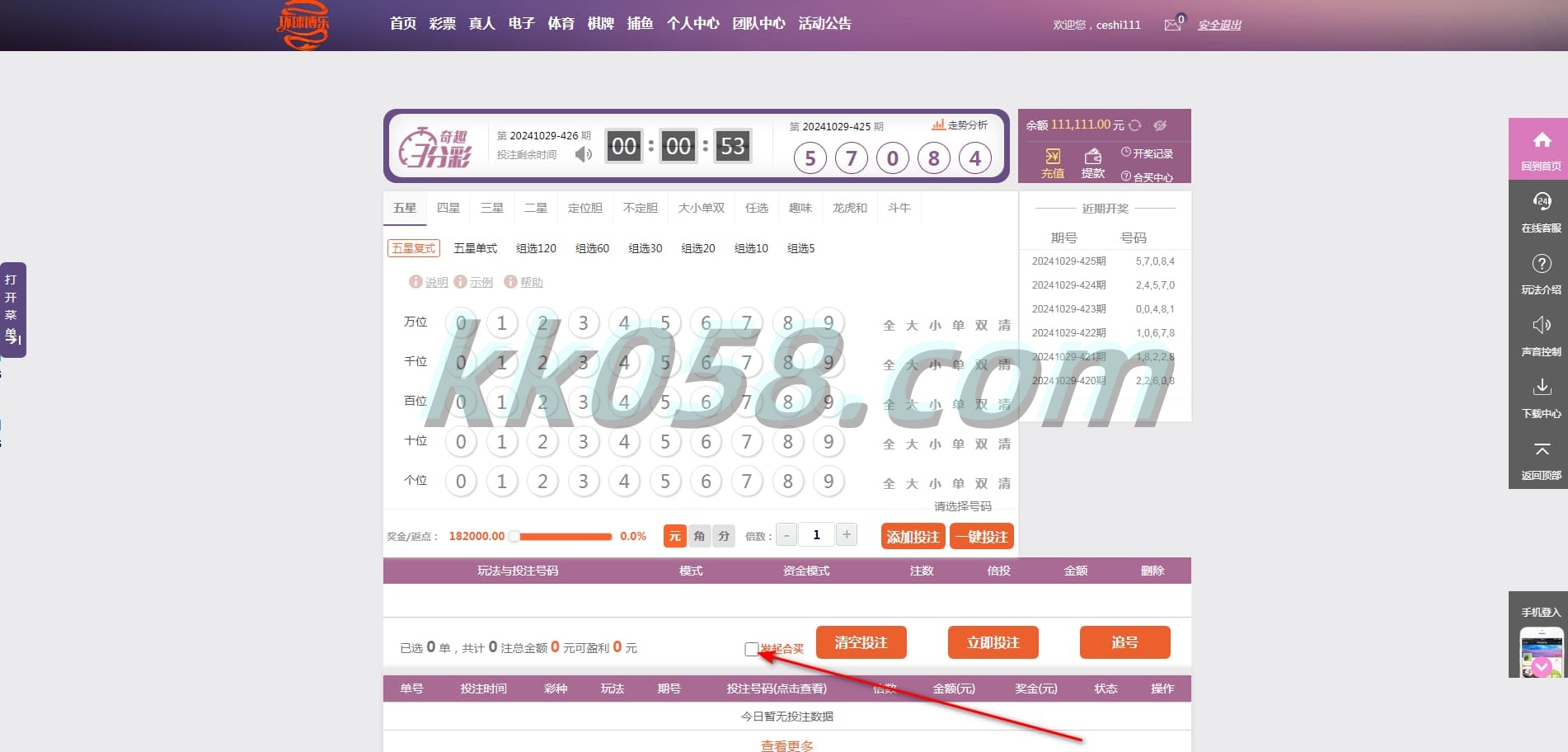Mute countdown with speaker icon
Image resolution: width=1568 pixels, height=752 pixels.
(x=584, y=154)
